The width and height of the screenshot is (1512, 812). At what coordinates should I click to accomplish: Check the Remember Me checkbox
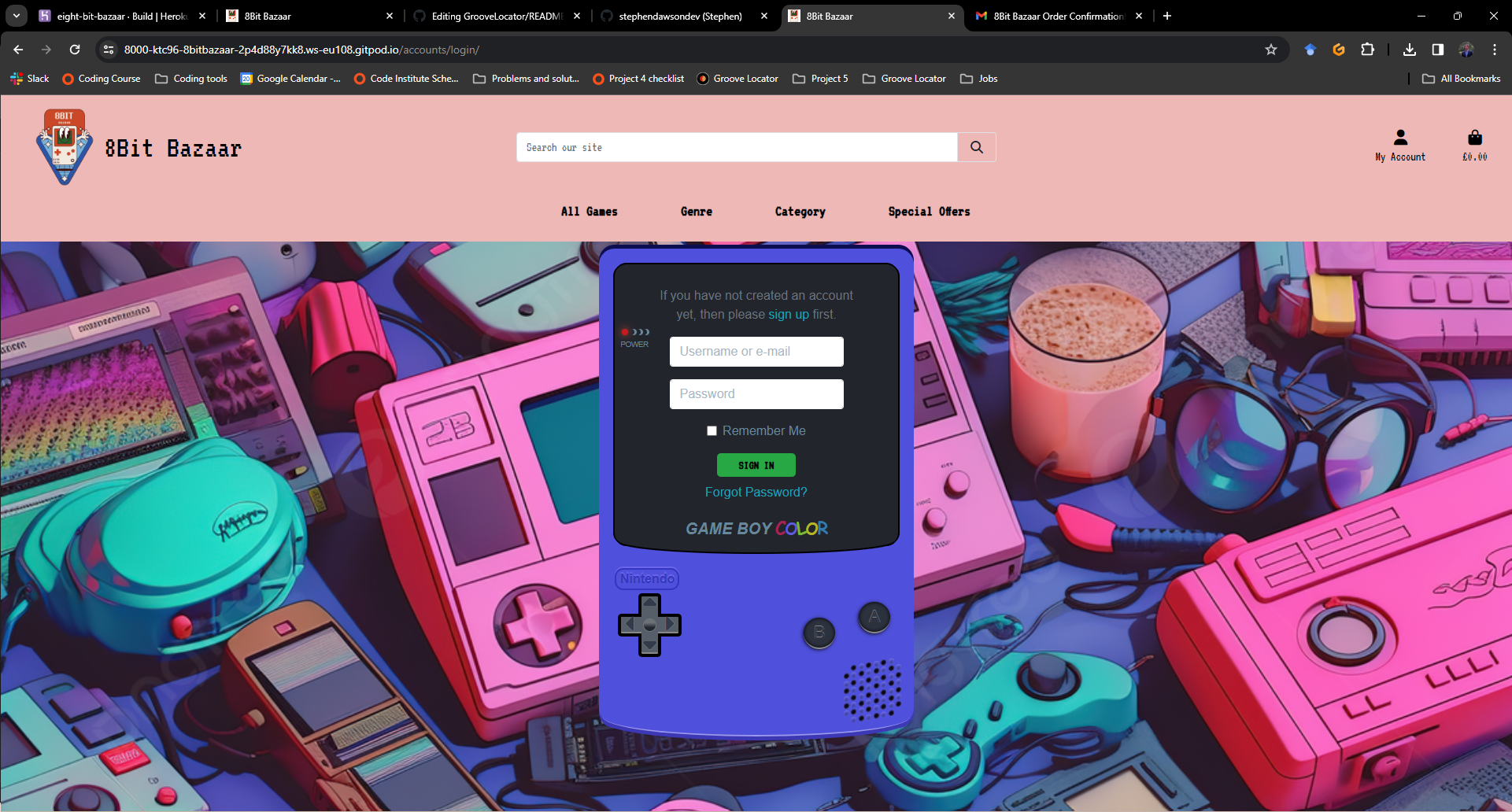(x=712, y=430)
